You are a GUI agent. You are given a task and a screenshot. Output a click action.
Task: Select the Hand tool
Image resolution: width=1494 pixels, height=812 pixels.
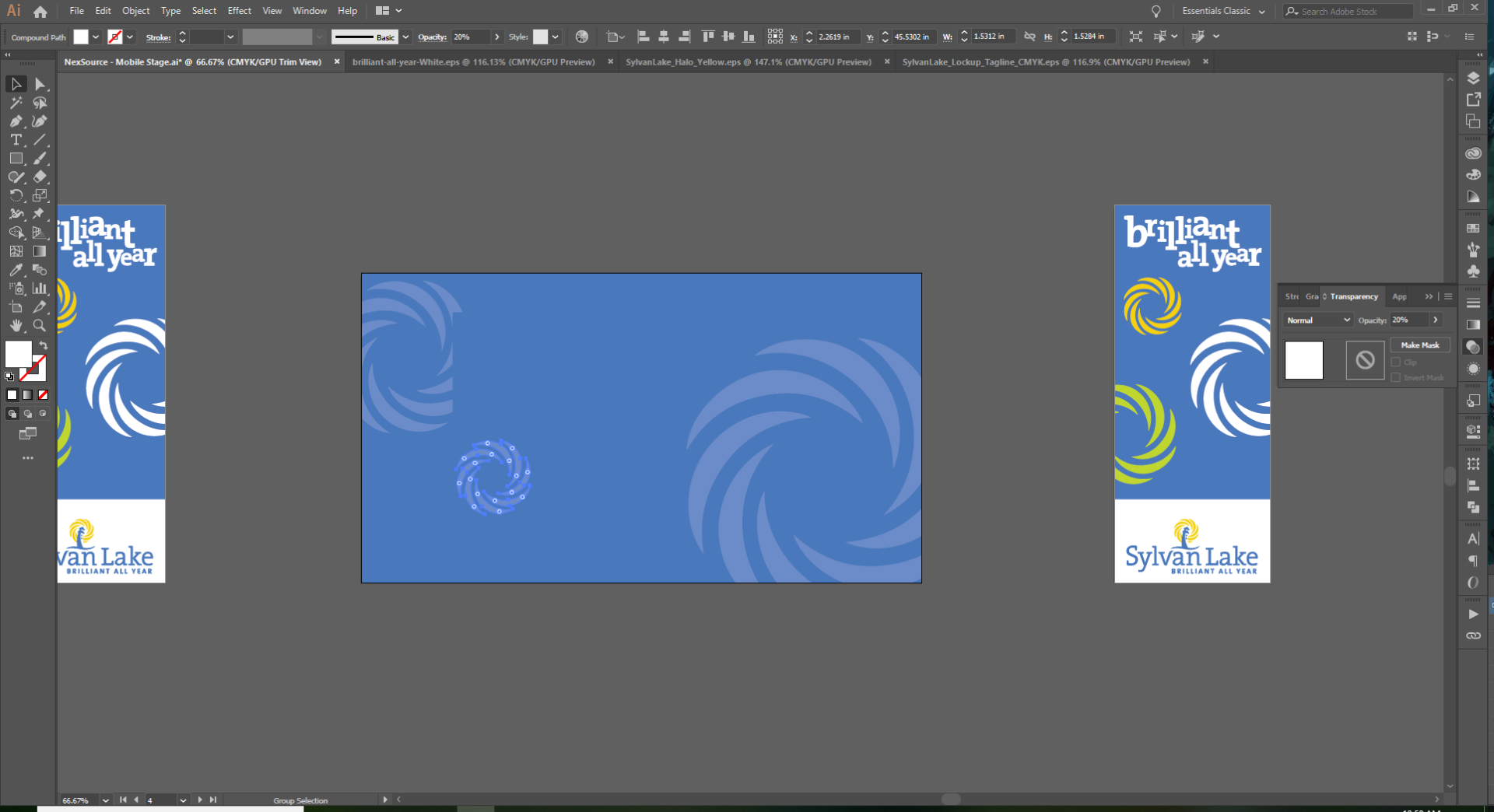[16, 326]
